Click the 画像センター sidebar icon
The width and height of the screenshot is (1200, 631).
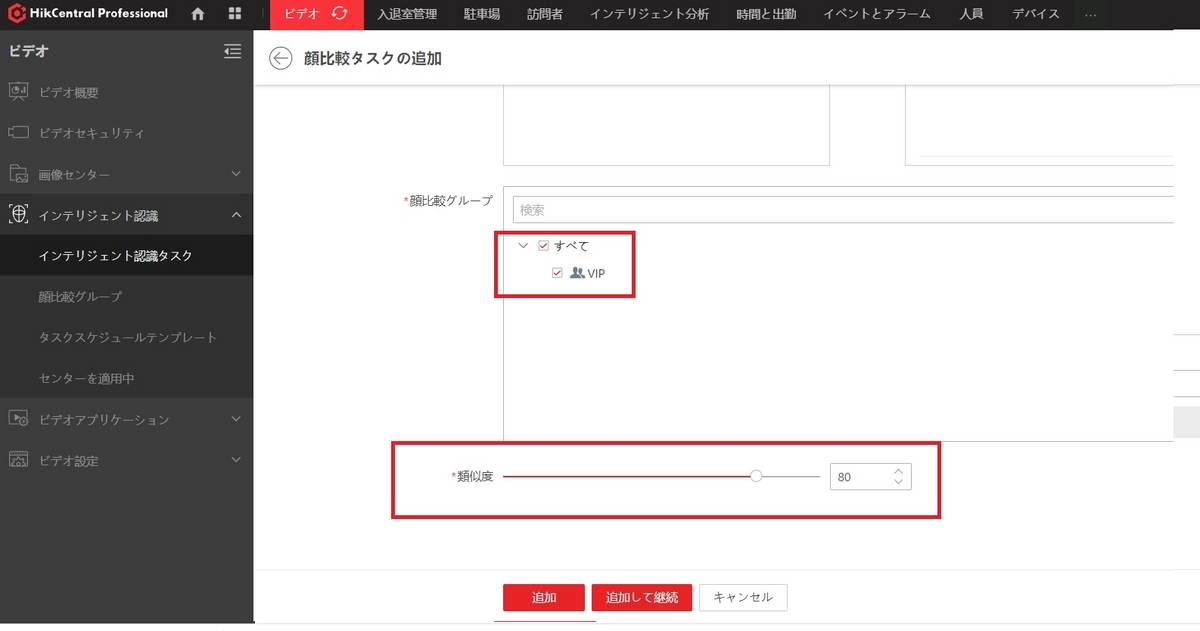click(18, 174)
